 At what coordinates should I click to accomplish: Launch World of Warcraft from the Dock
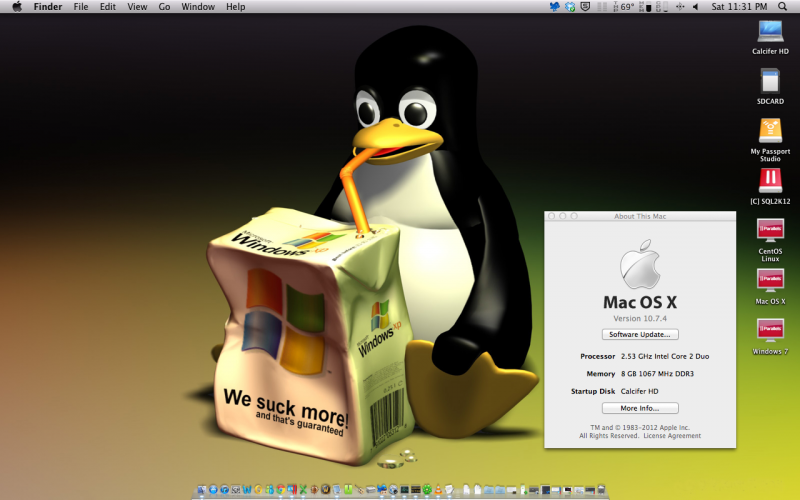point(326,490)
